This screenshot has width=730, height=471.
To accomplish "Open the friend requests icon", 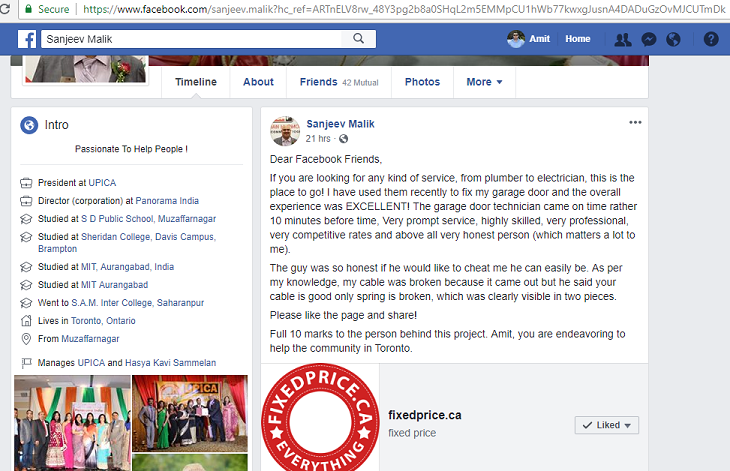I will click(622, 39).
